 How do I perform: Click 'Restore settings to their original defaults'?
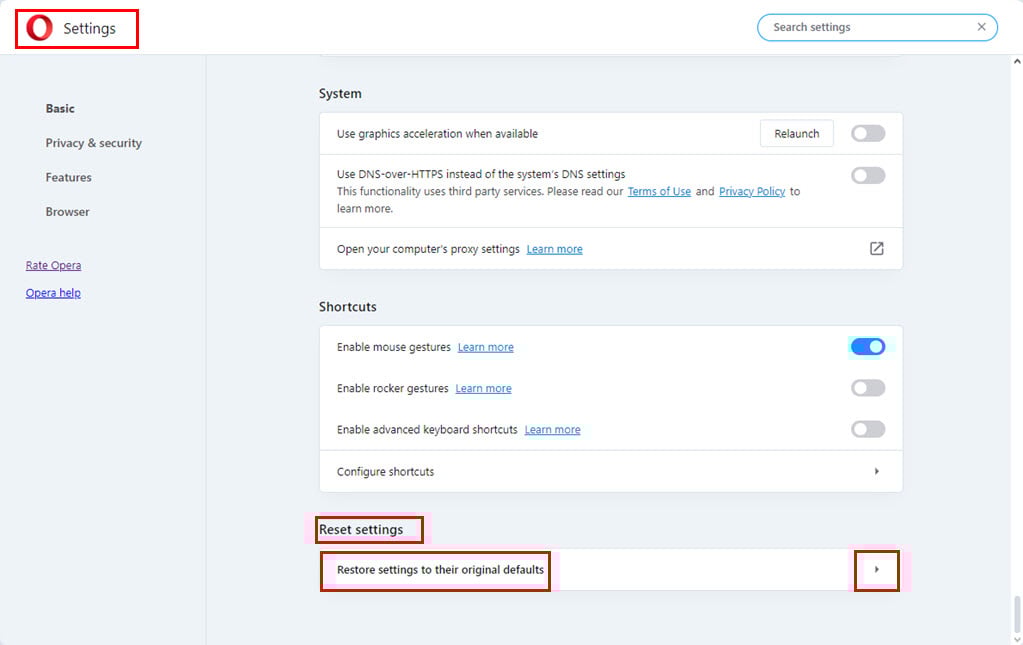coord(440,569)
